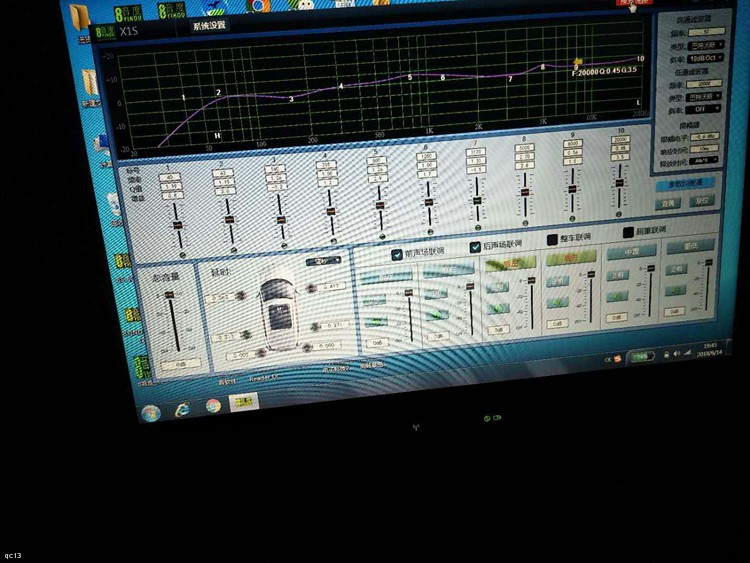Open the Windows Start menu
This screenshot has width=750, height=563.
(151, 411)
